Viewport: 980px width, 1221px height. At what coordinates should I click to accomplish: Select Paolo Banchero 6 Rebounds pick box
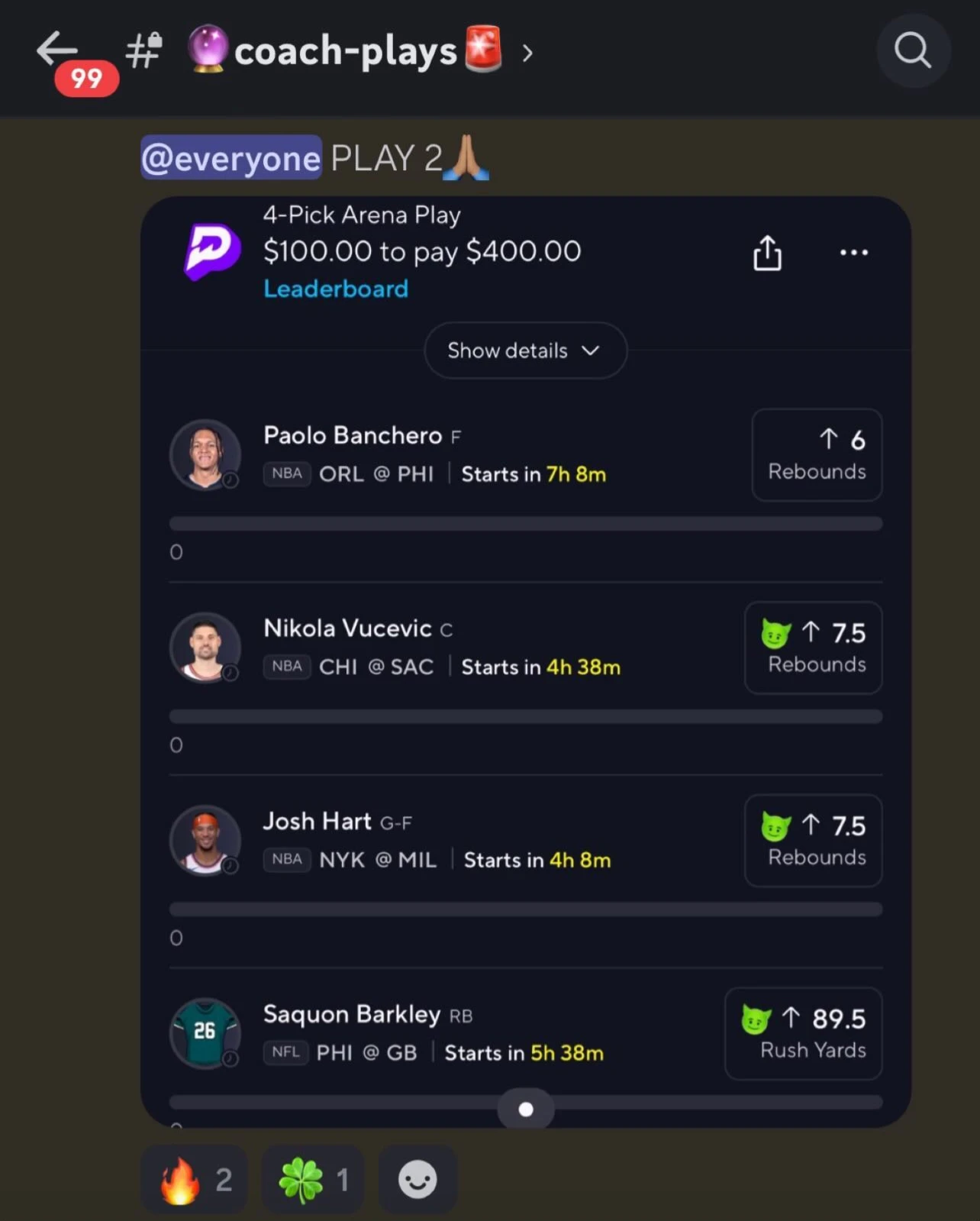(x=817, y=455)
